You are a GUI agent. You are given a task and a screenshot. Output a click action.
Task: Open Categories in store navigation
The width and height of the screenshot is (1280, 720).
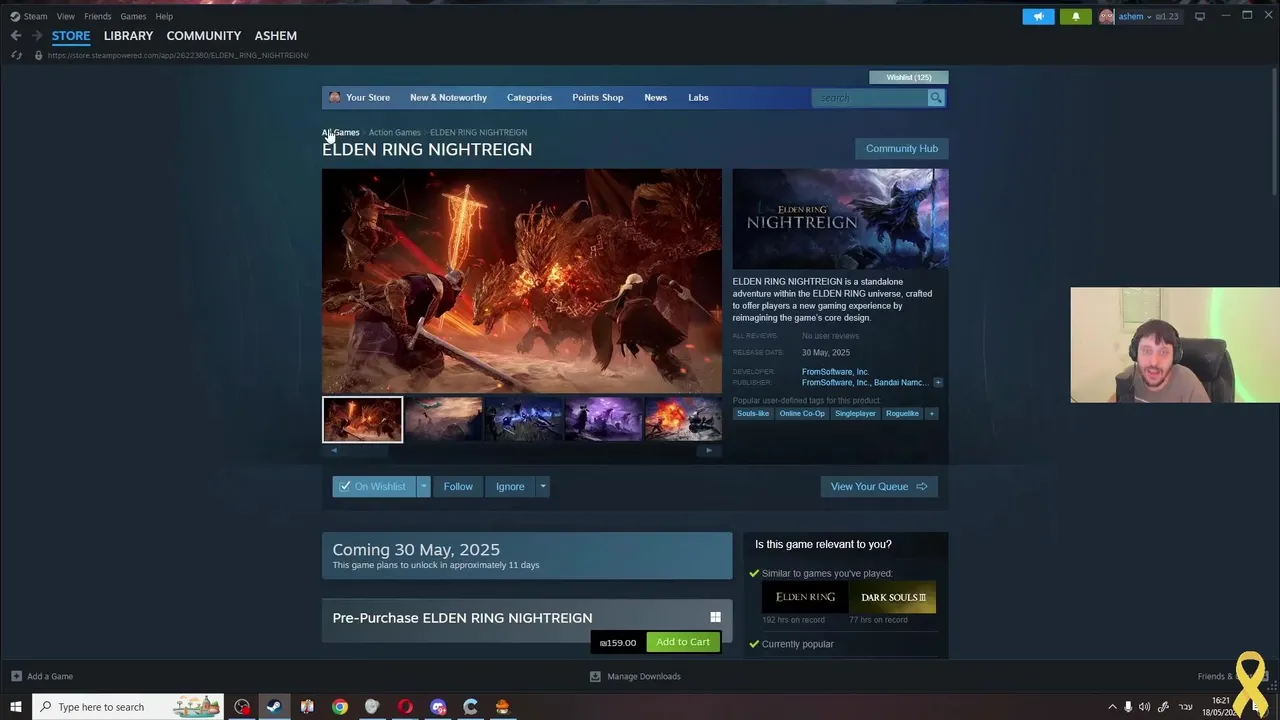[529, 97]
